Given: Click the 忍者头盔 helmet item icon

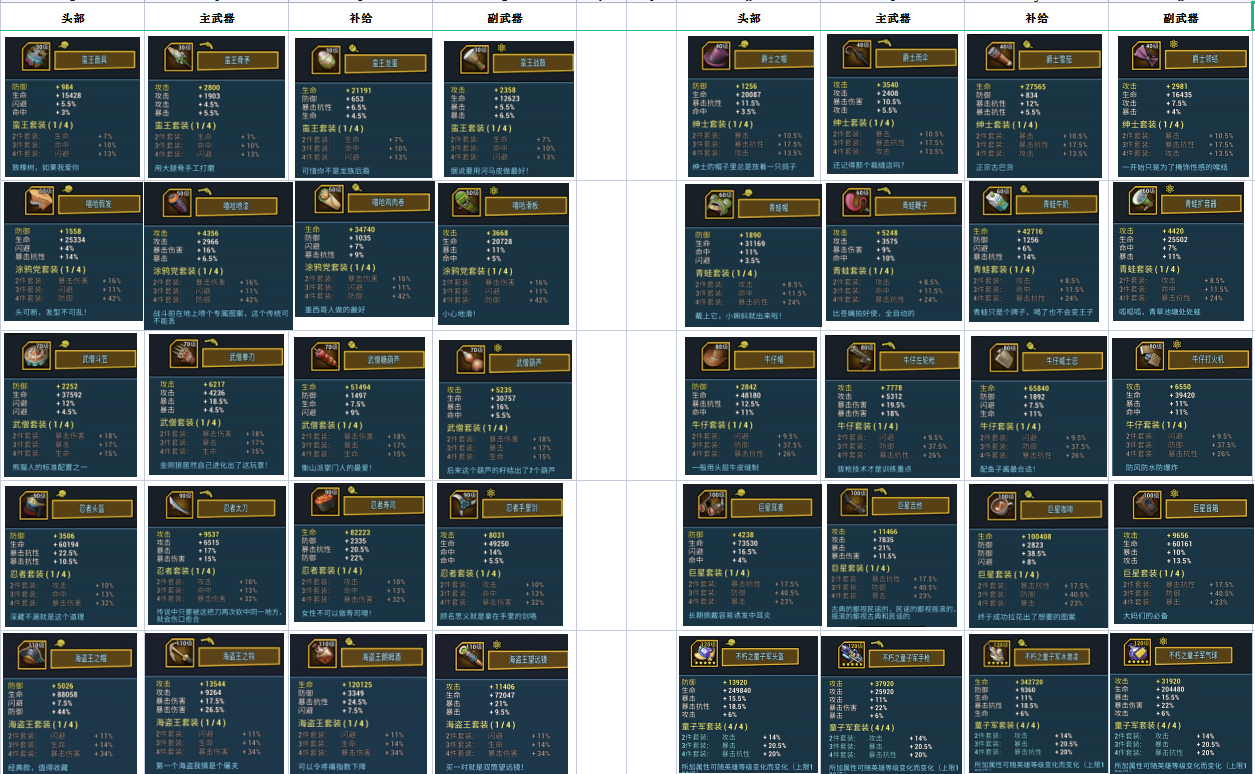Looking at the screenshot, I should (x=35, y=506).
